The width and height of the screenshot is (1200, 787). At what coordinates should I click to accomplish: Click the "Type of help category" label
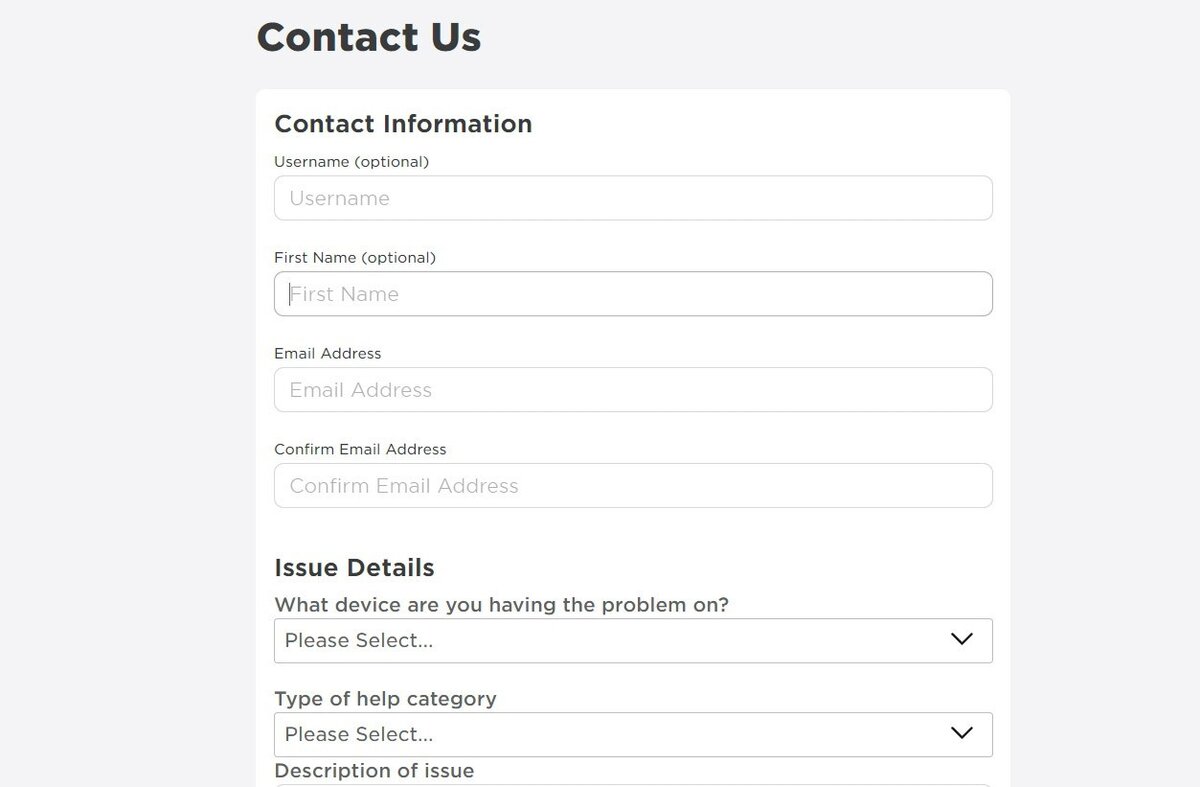tap(385, 699)
